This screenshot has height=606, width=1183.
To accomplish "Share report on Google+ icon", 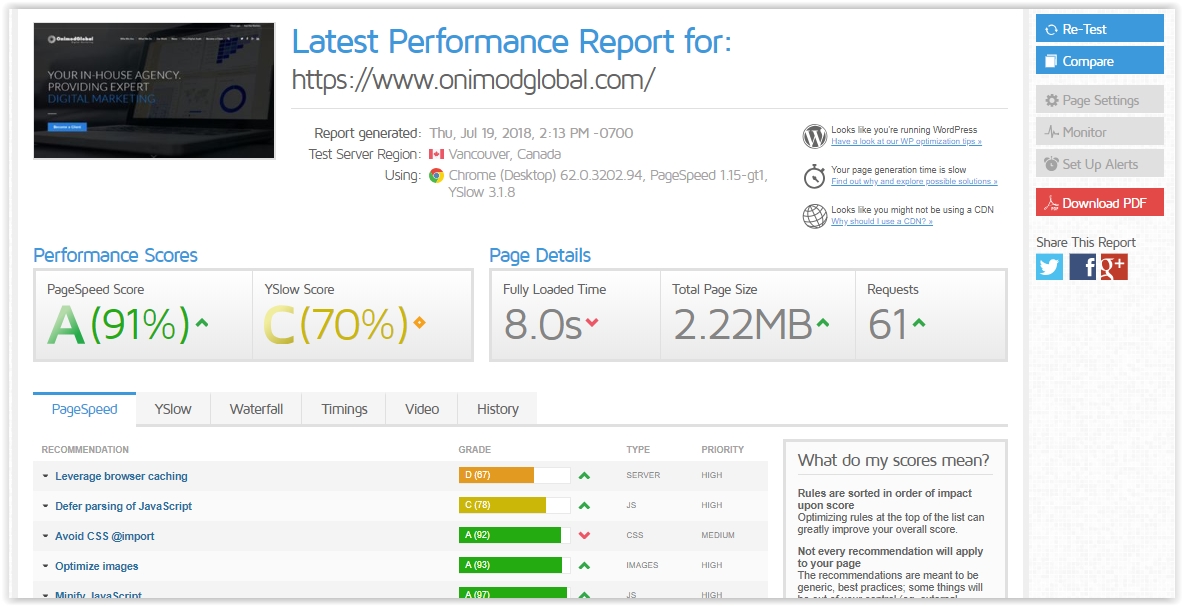I will 1114,267.
